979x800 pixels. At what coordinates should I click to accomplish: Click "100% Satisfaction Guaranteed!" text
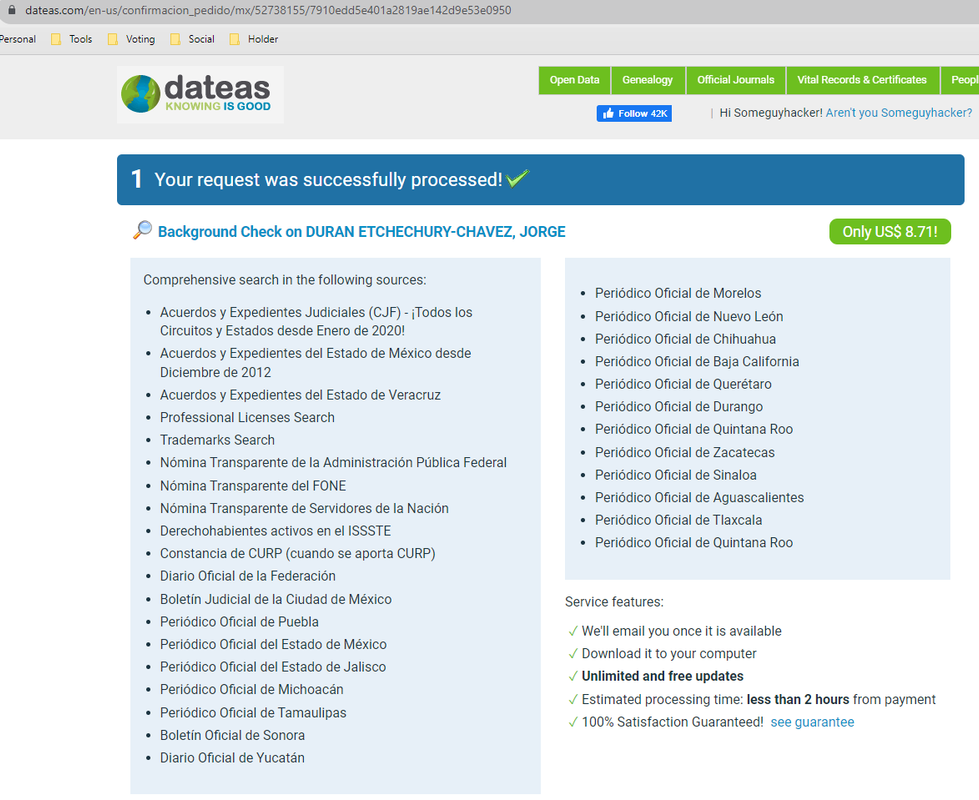[x=672, y=722]
